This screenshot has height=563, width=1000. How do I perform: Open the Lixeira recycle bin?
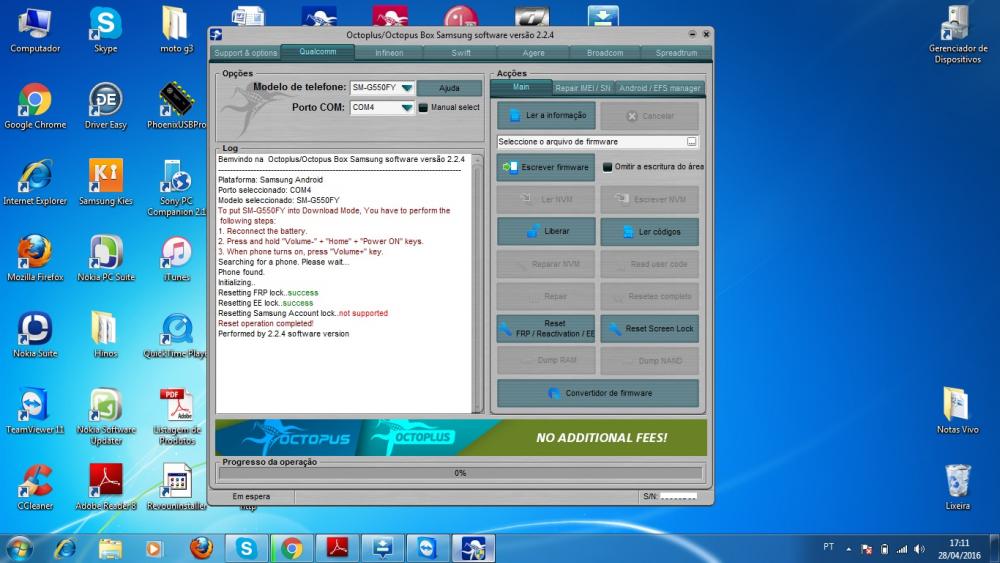click(957, 488)
